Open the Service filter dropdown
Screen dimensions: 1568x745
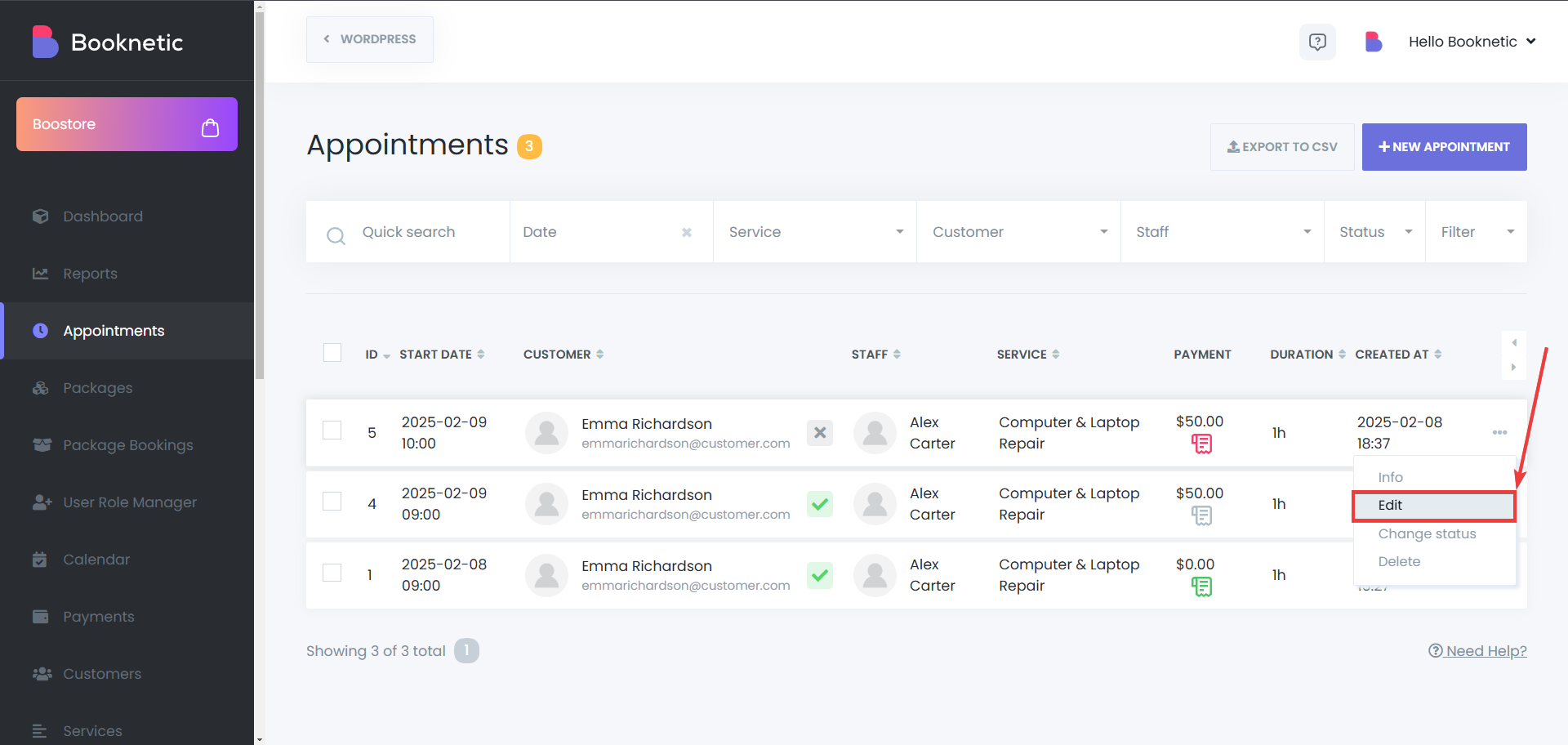[815, 232]
